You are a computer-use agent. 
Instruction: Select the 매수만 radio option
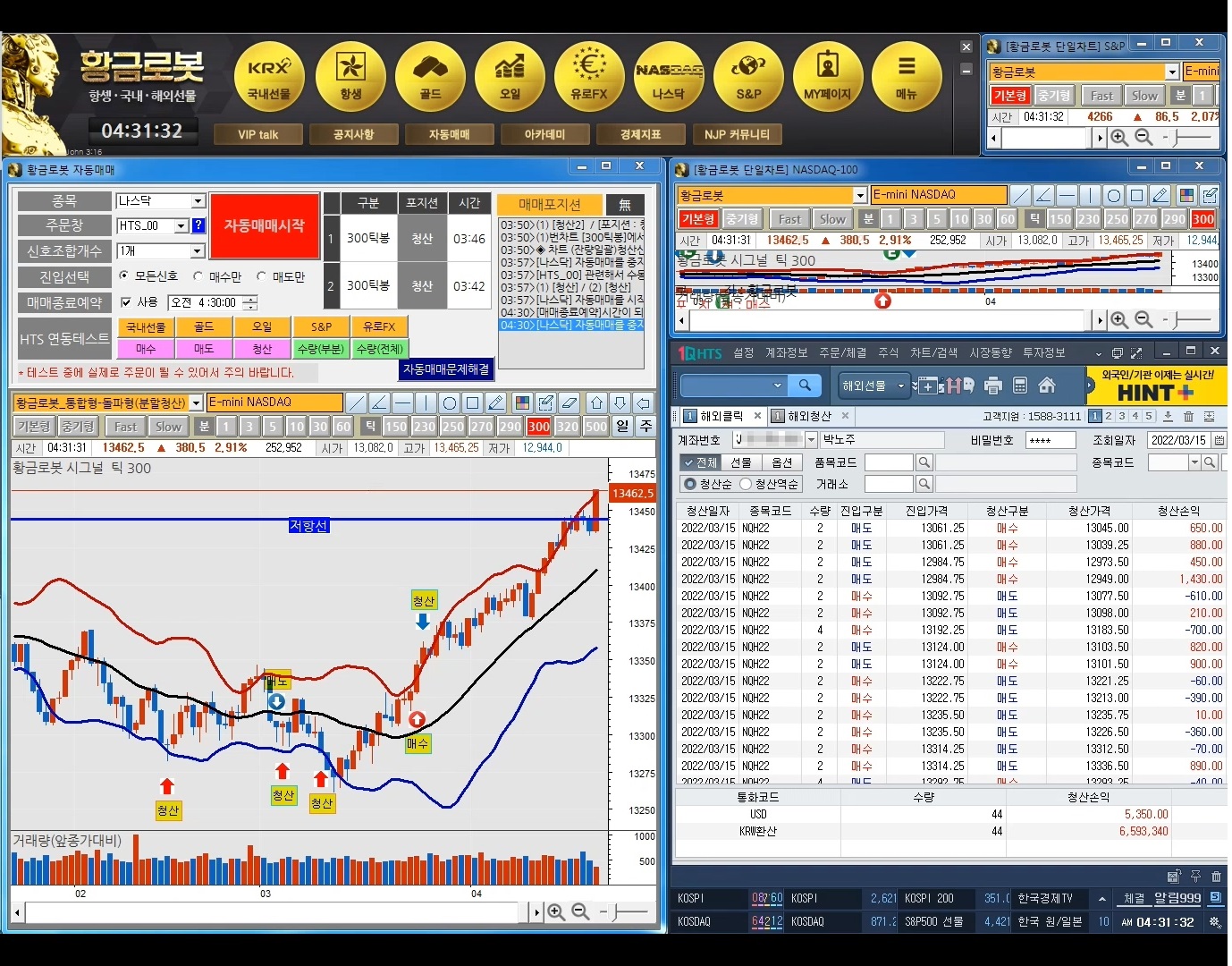coord(198,276)
